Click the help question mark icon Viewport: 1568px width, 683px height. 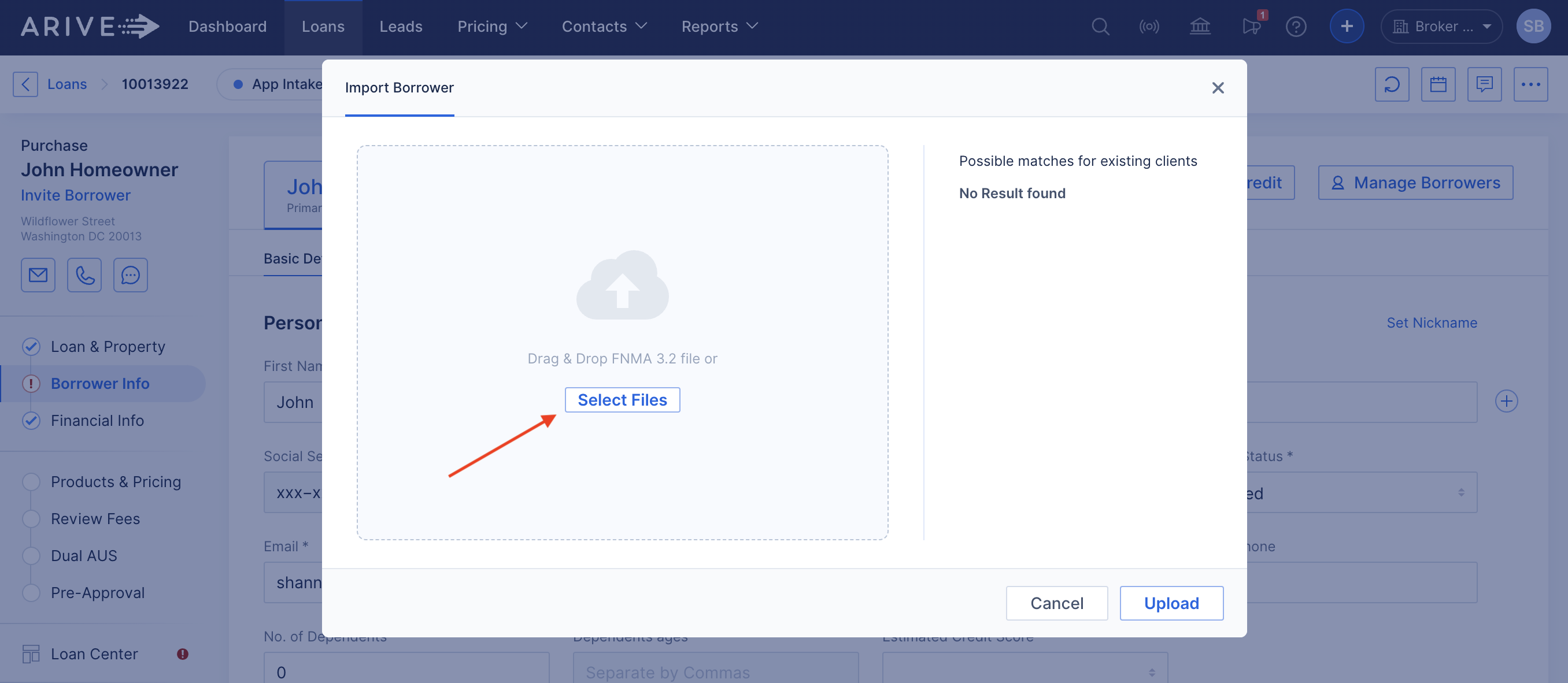(1296, 27)
